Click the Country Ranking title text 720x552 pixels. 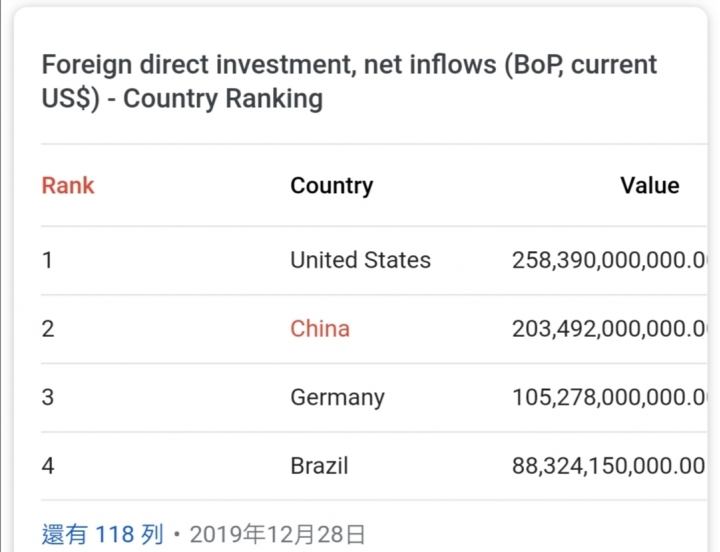pyautogui.click(x=223, y=99)
